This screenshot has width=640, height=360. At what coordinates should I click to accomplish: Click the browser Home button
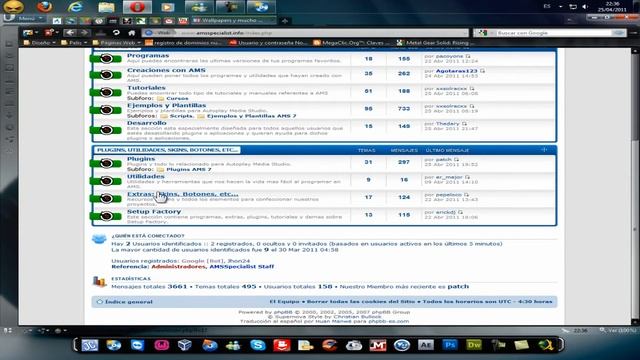(131, 33)
